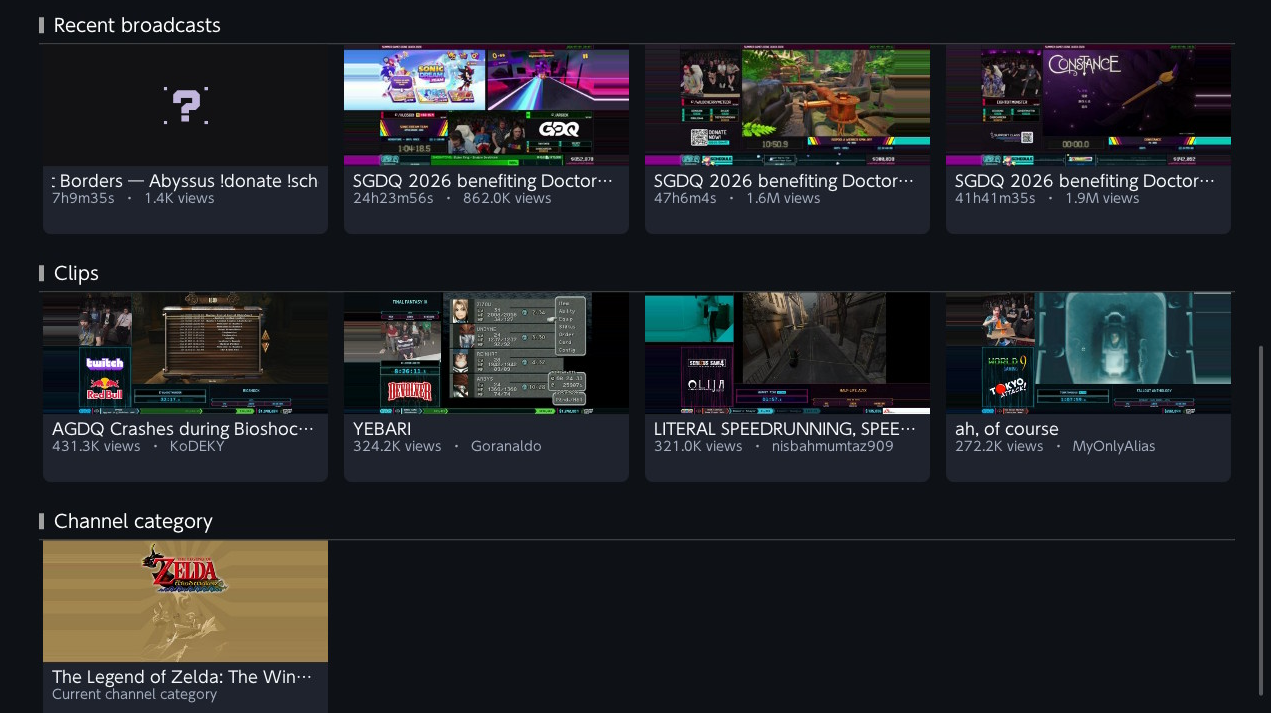The image size is (1271, 713).
Task: Click the Sonic Dream Team broadcast thumbnail
Action: (x=486, y=105)
